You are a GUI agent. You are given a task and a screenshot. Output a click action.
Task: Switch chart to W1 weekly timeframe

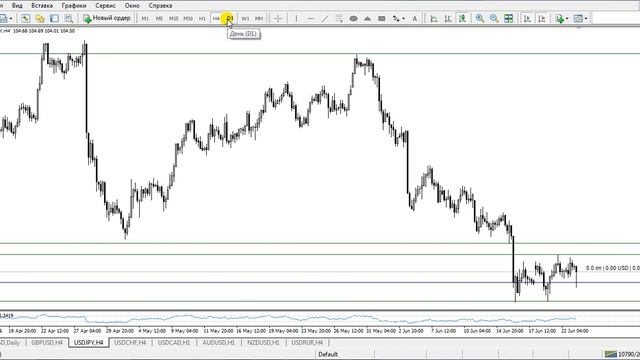coord(245,18)
